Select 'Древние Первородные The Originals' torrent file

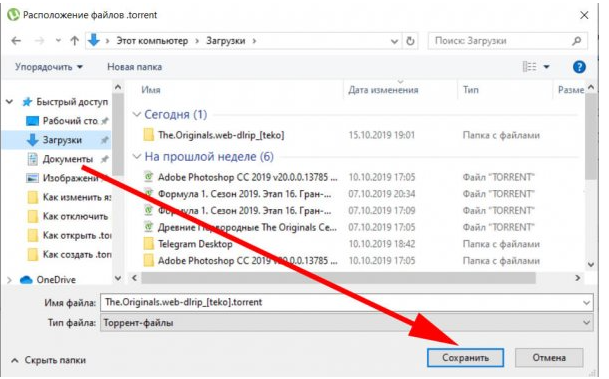247,227
